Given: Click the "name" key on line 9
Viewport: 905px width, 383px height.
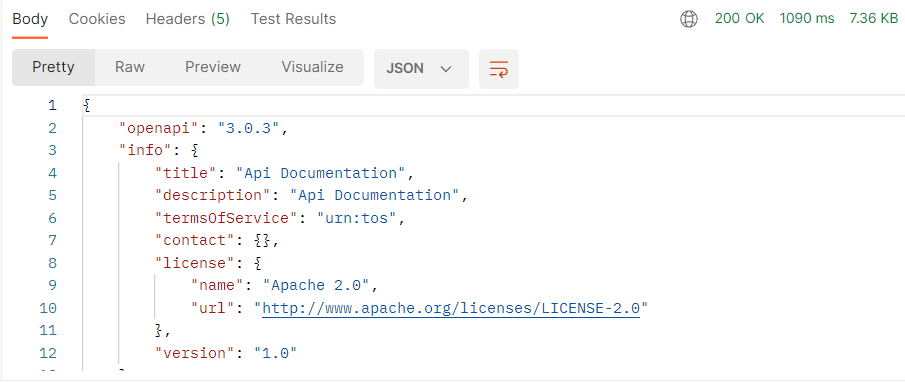Looking at the screenshot, I should pos(218,286).
